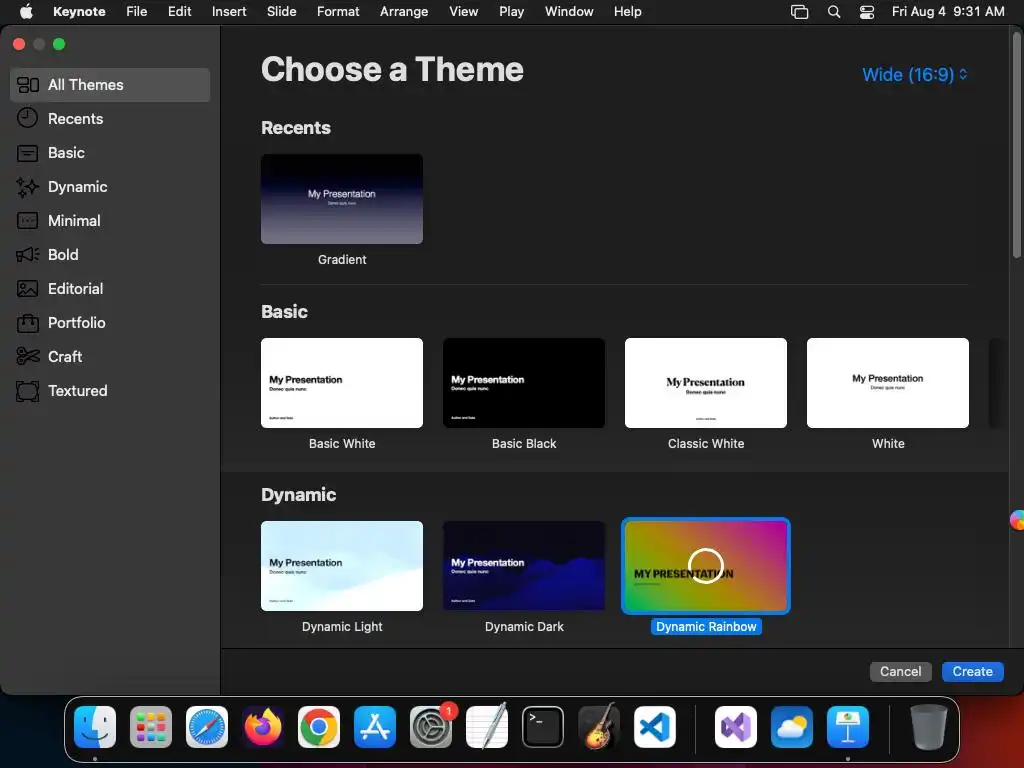The width and height of the screenshot is (1024, 768).
Task: Choose the Basic category icon
Action: [x=27, y=153]
